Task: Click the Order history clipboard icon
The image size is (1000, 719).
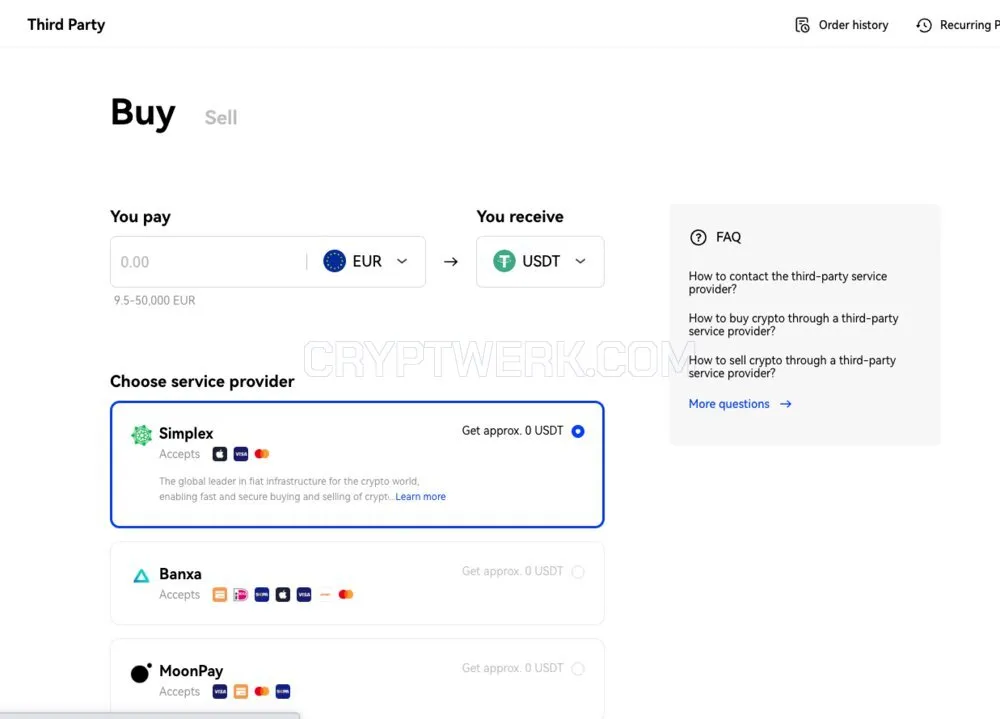Action: pos(802,25)
